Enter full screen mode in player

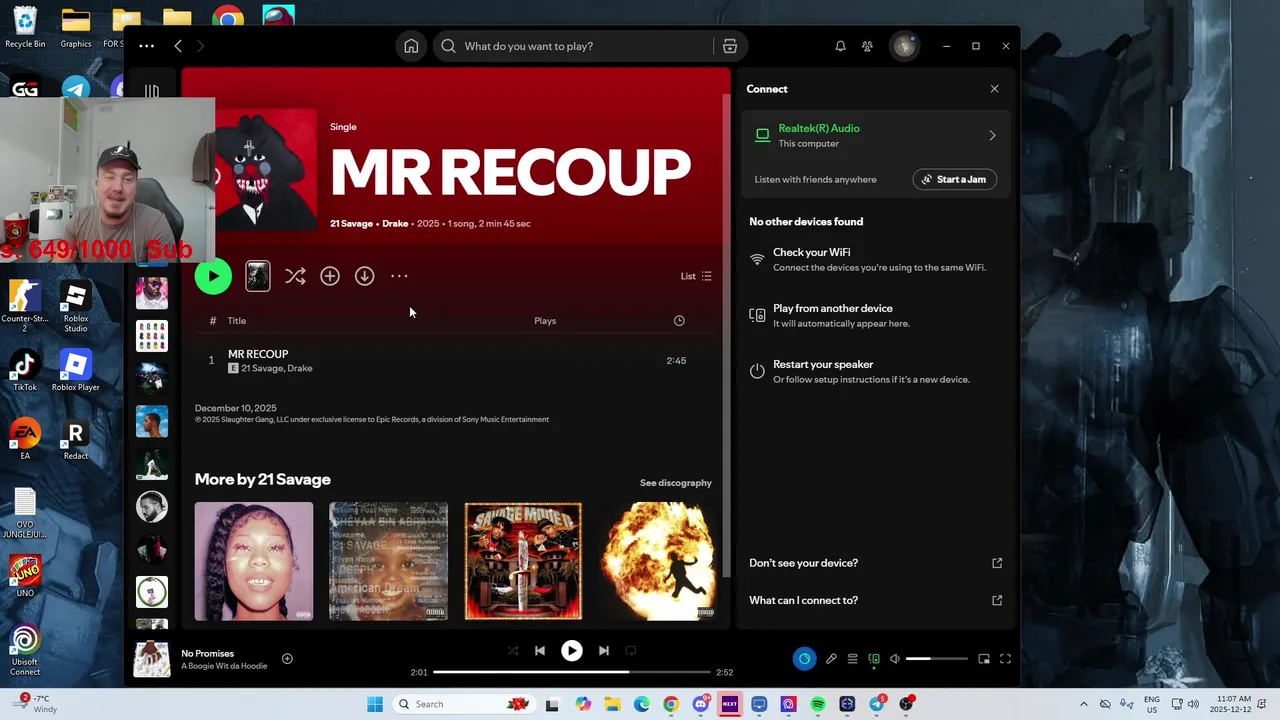pyautogui.click(x=1006, y=659)
